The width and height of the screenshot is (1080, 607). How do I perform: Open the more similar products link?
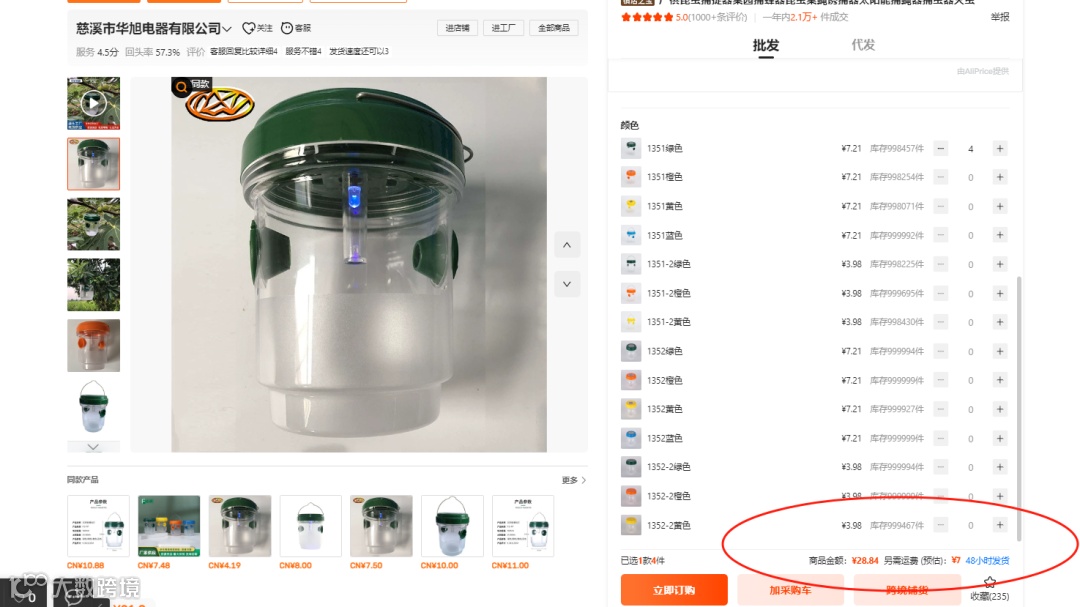pos(574,480)
